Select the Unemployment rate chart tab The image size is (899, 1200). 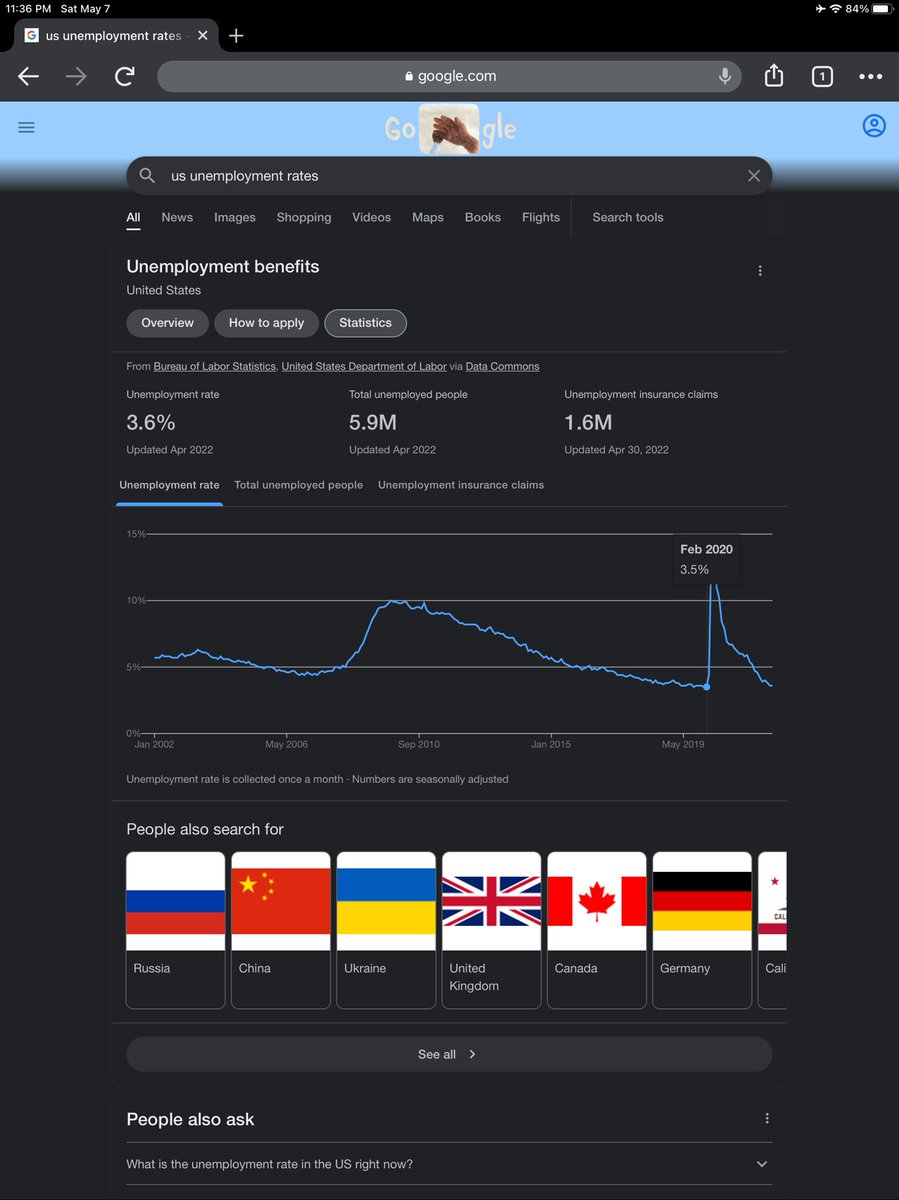(169, 485)
